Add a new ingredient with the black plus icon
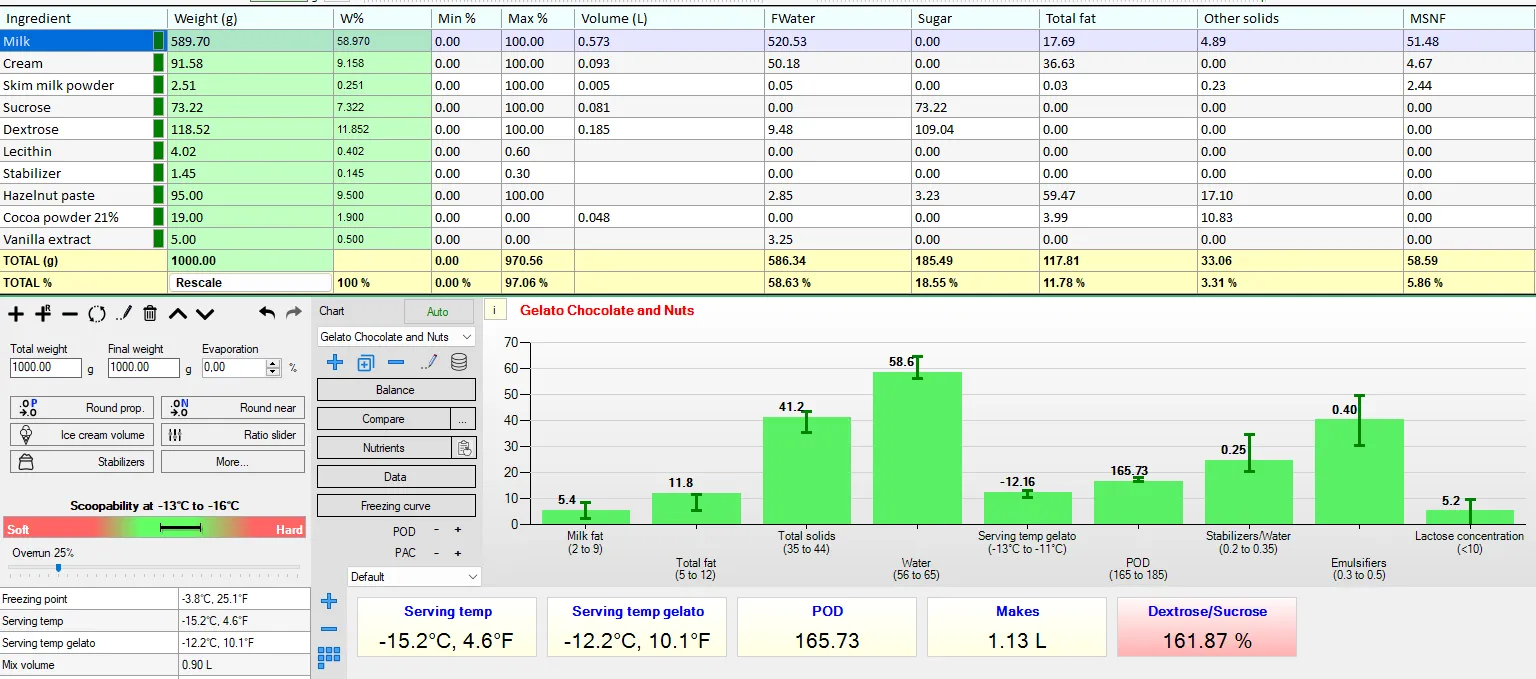The width and height of the screenshot is (1536, 679). [x=16, y=314]
